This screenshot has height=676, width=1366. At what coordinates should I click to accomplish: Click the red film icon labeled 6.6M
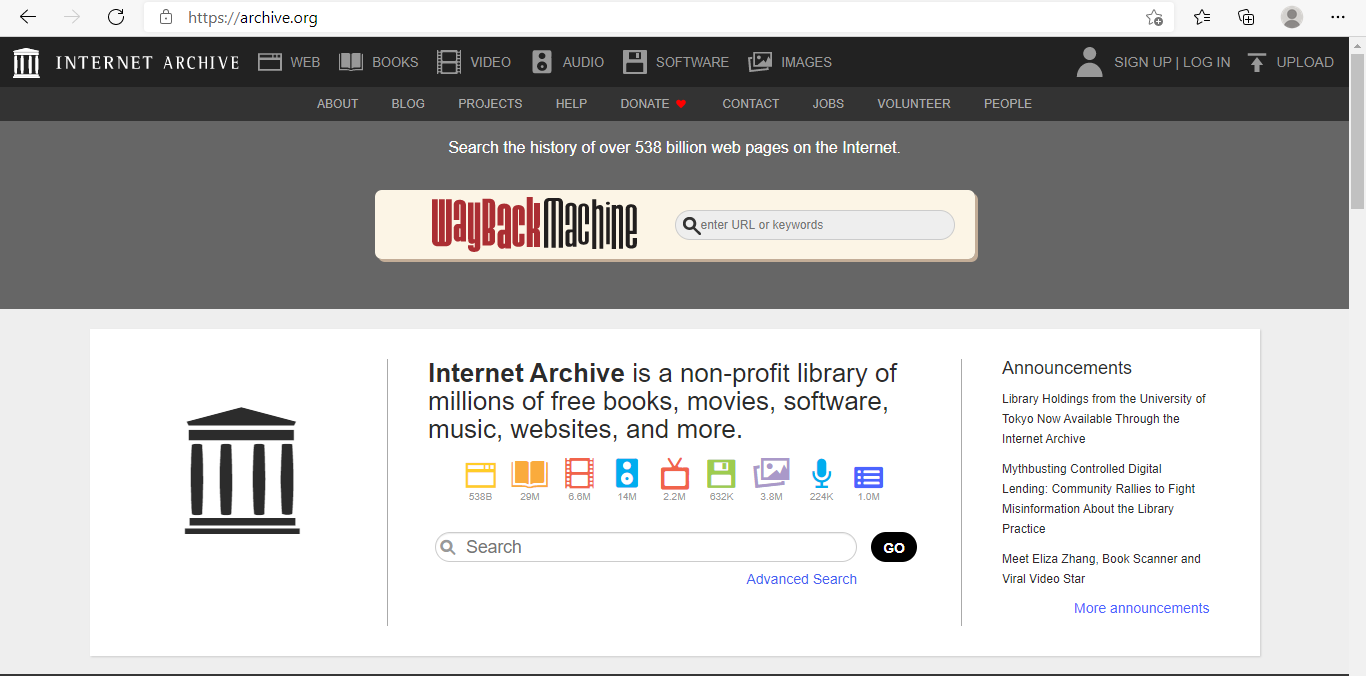pyautogui.click(x=579, y=474)
